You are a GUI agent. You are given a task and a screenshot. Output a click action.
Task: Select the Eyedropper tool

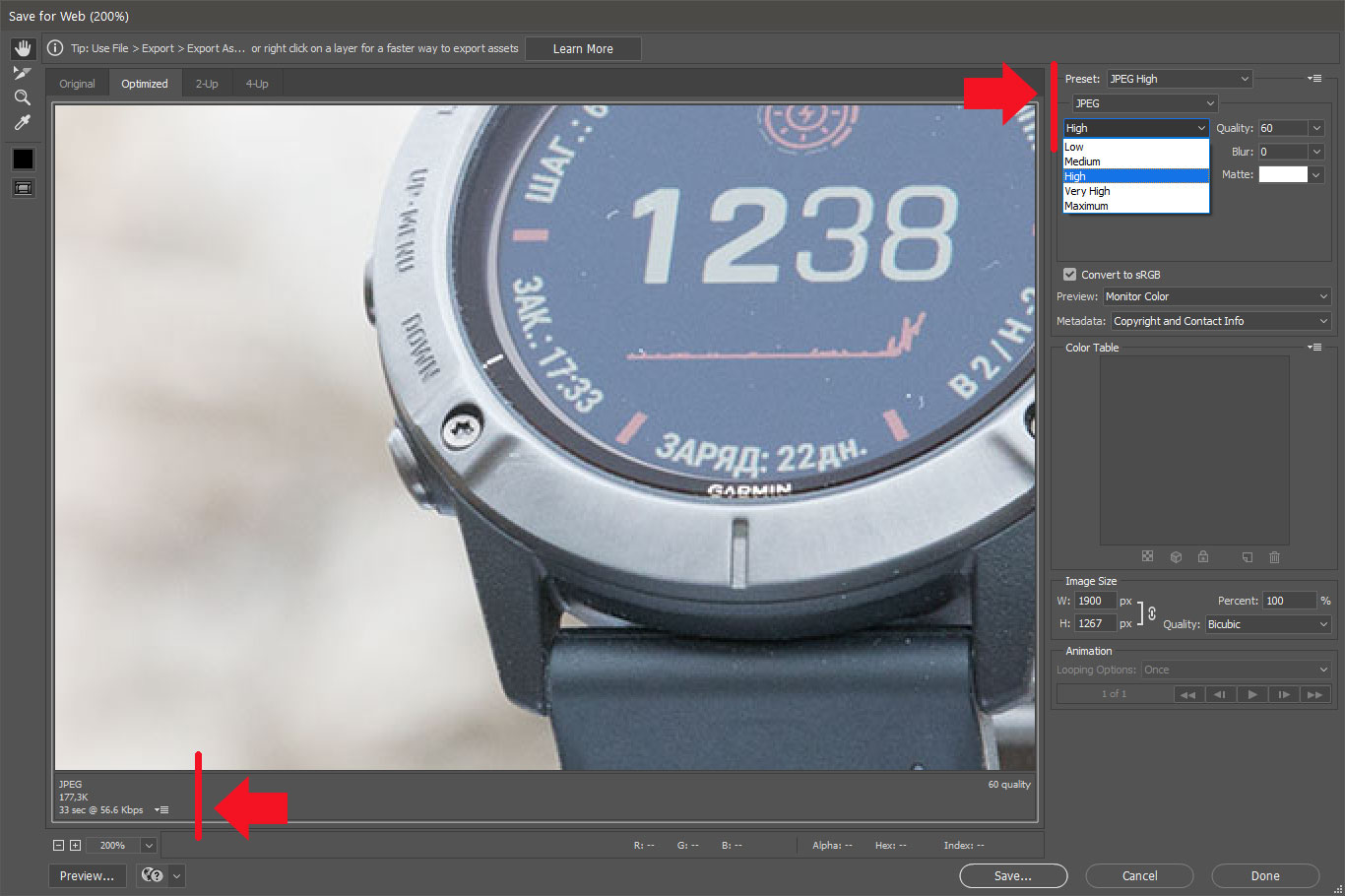click(22, 122)
